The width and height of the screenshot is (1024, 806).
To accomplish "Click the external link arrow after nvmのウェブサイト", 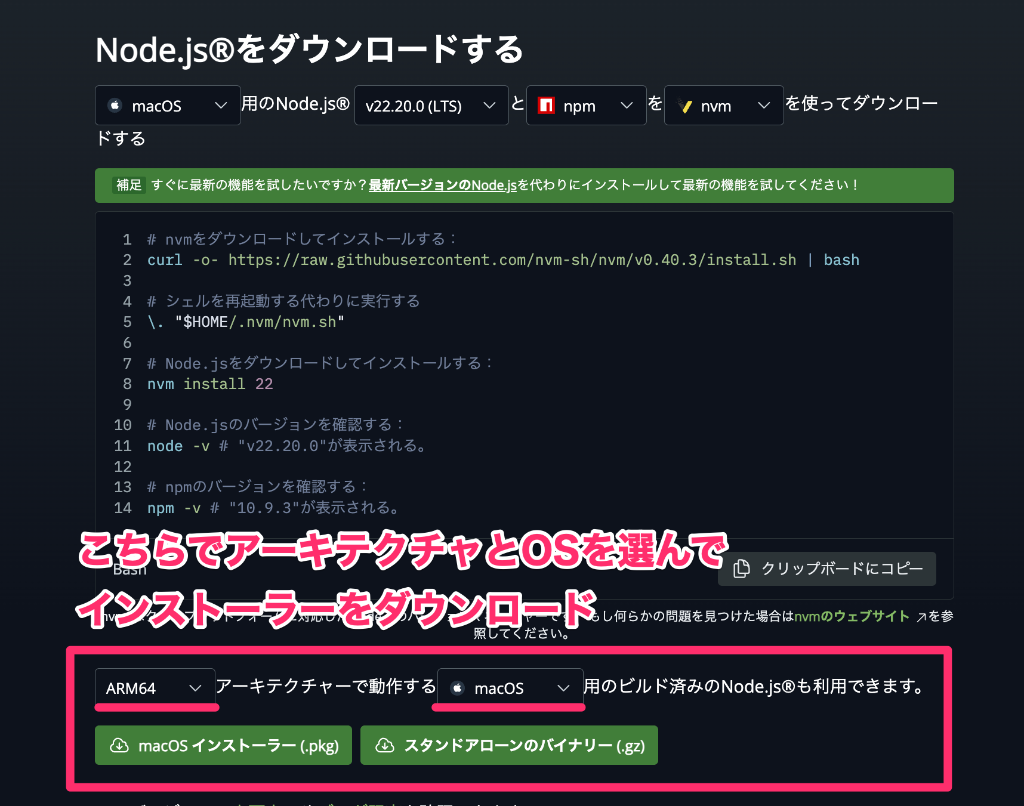I will point(921,617).
